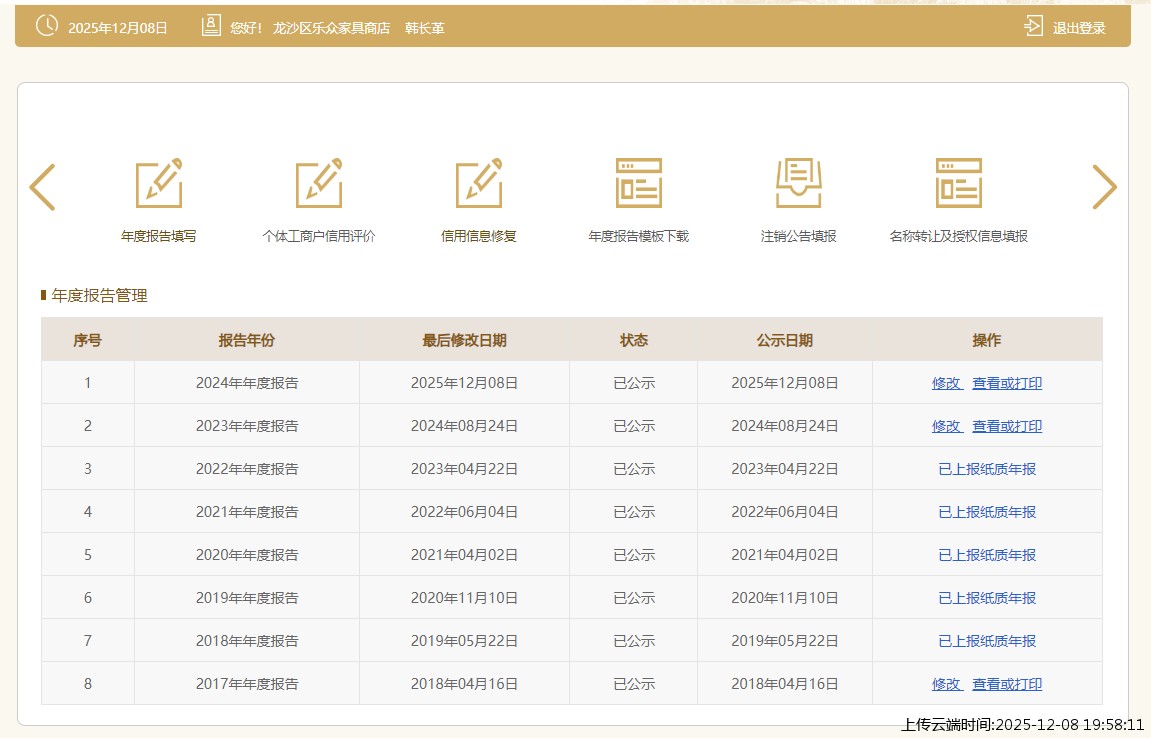
Task: Click 已上报纸质年报 for the 2022 report
Action: 987,469
